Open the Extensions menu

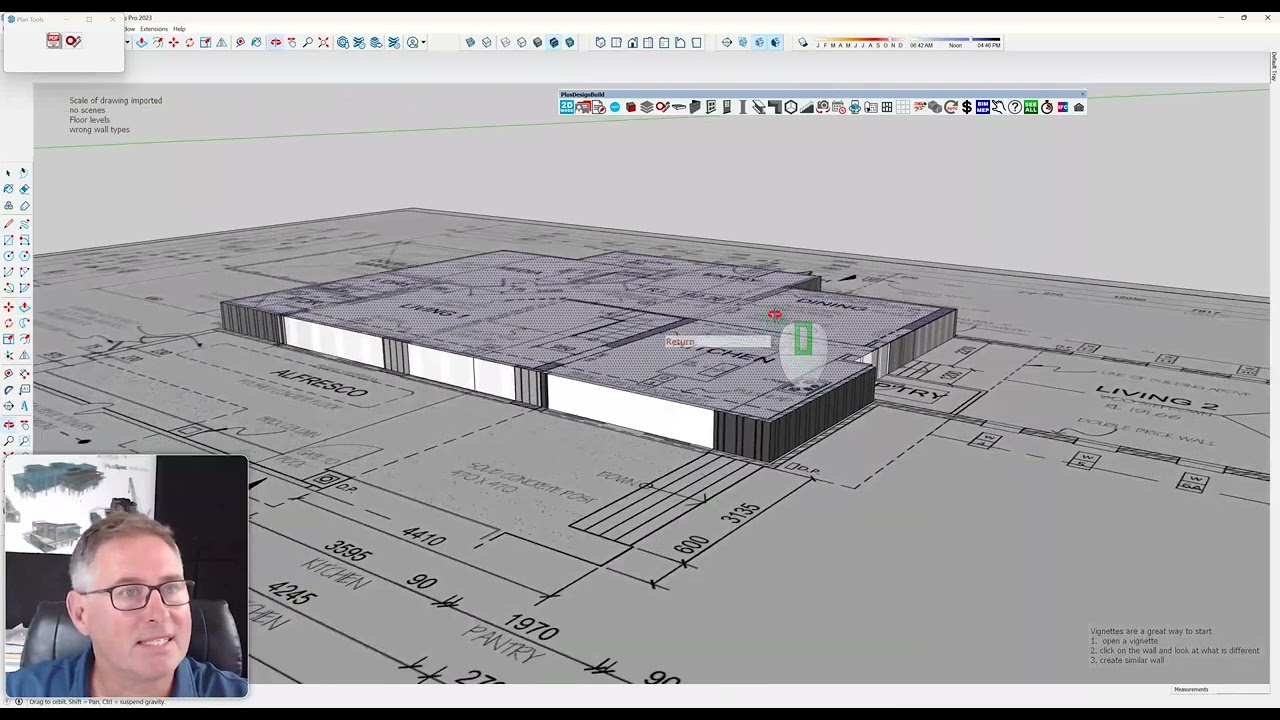pyautogui.click(x=153, y=29)
